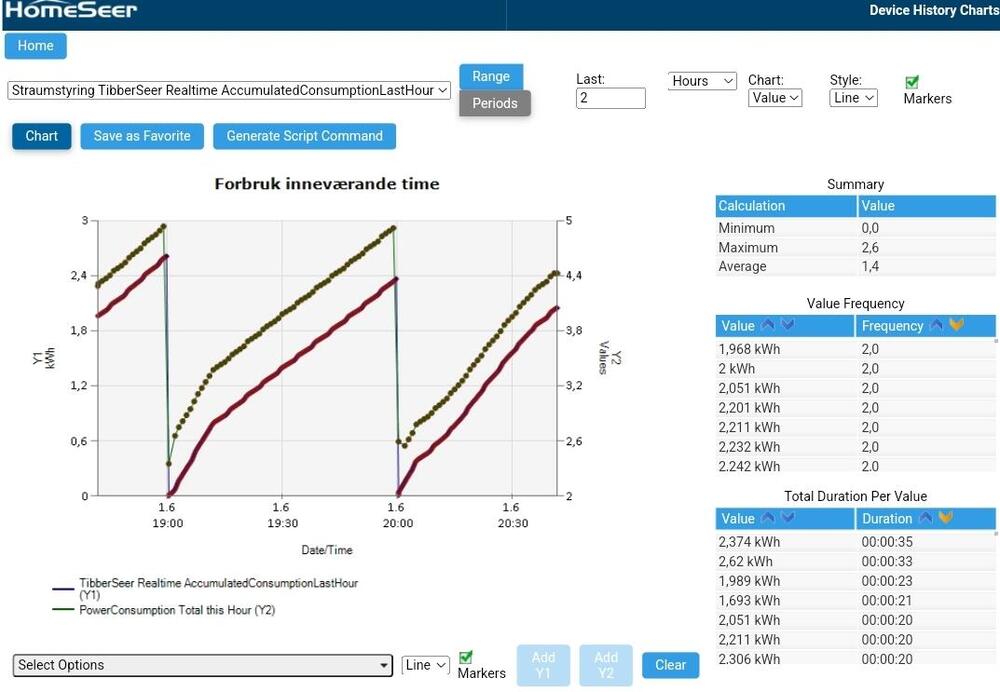Switch to the Range tab
The width and height of the screenshot is (1000, 692).
(491, 76)
